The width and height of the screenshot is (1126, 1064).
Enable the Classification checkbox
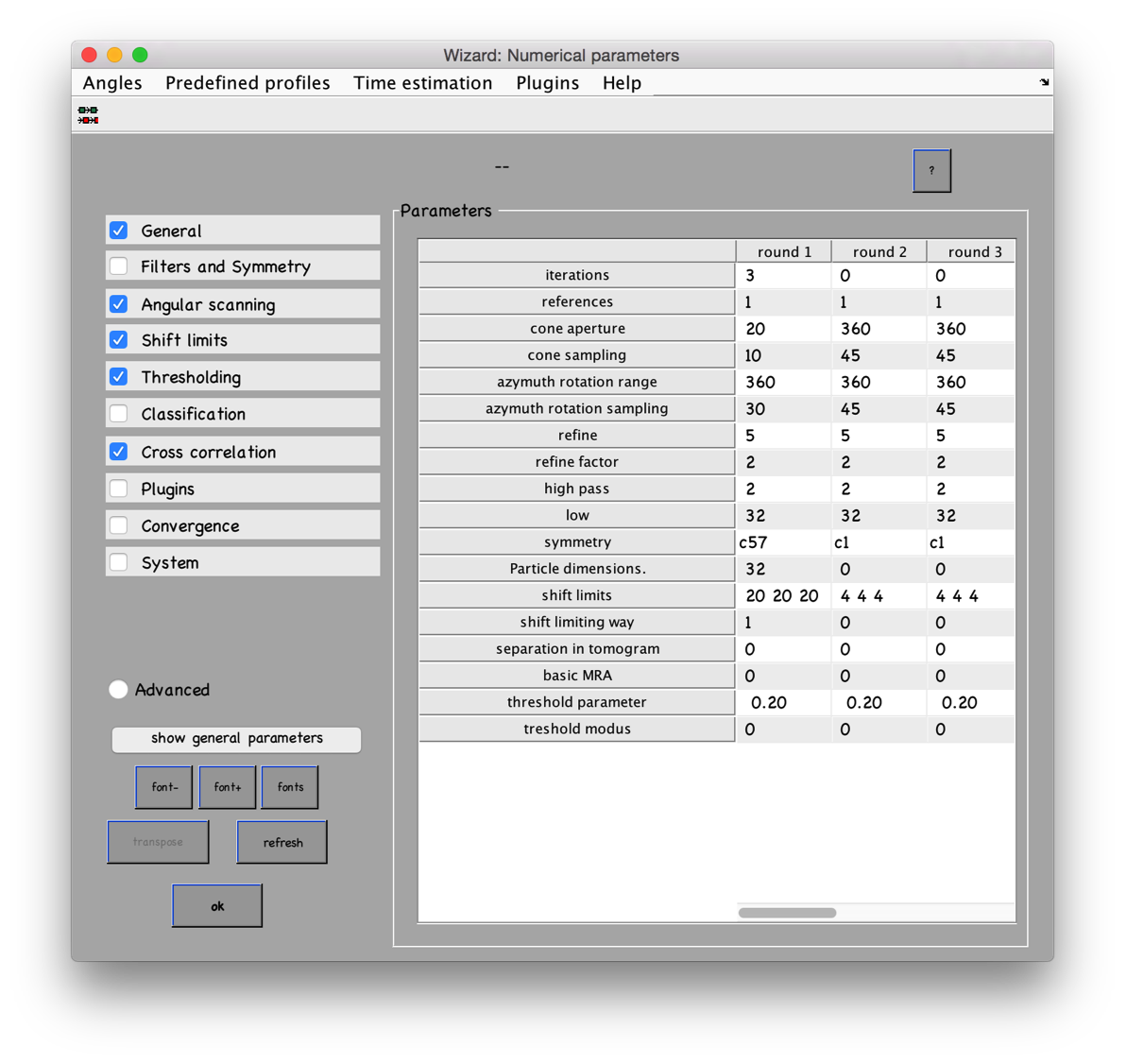(119, 413)
